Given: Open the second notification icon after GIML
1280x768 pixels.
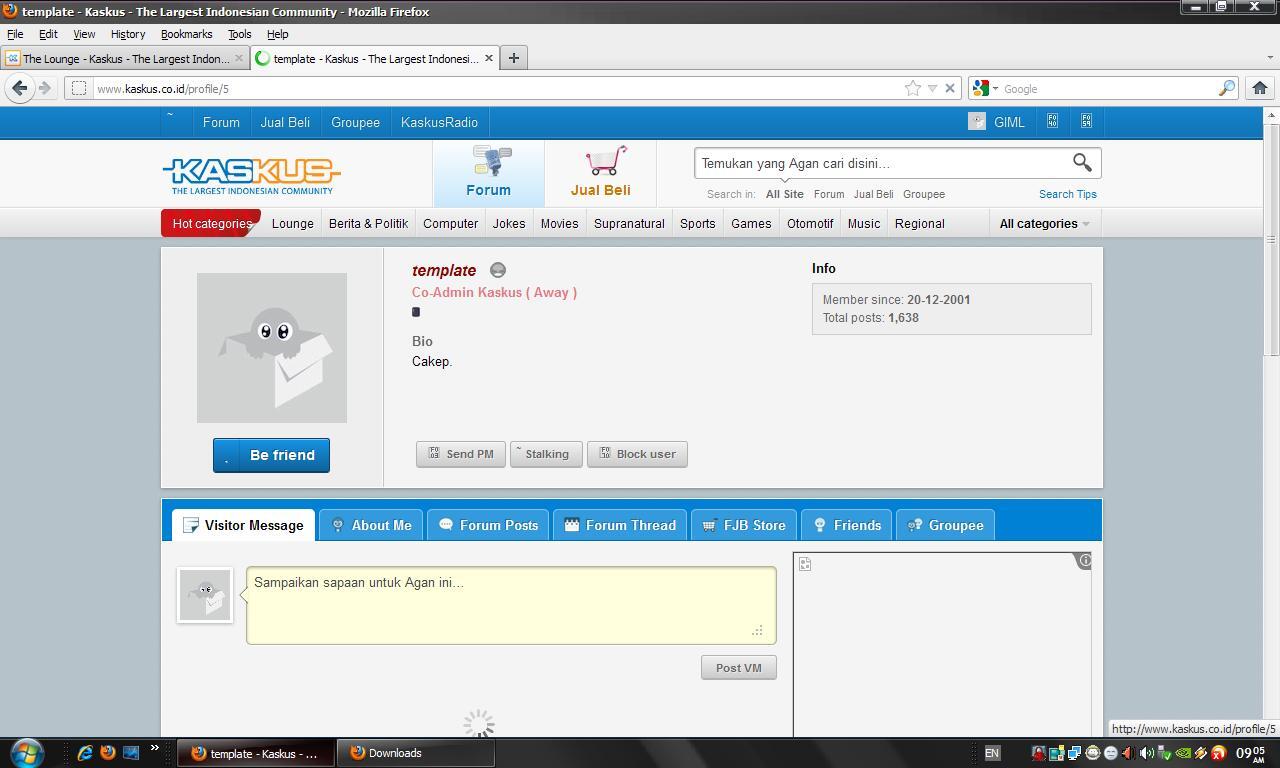Looking at the screenshot, I should click(1086, 121).
